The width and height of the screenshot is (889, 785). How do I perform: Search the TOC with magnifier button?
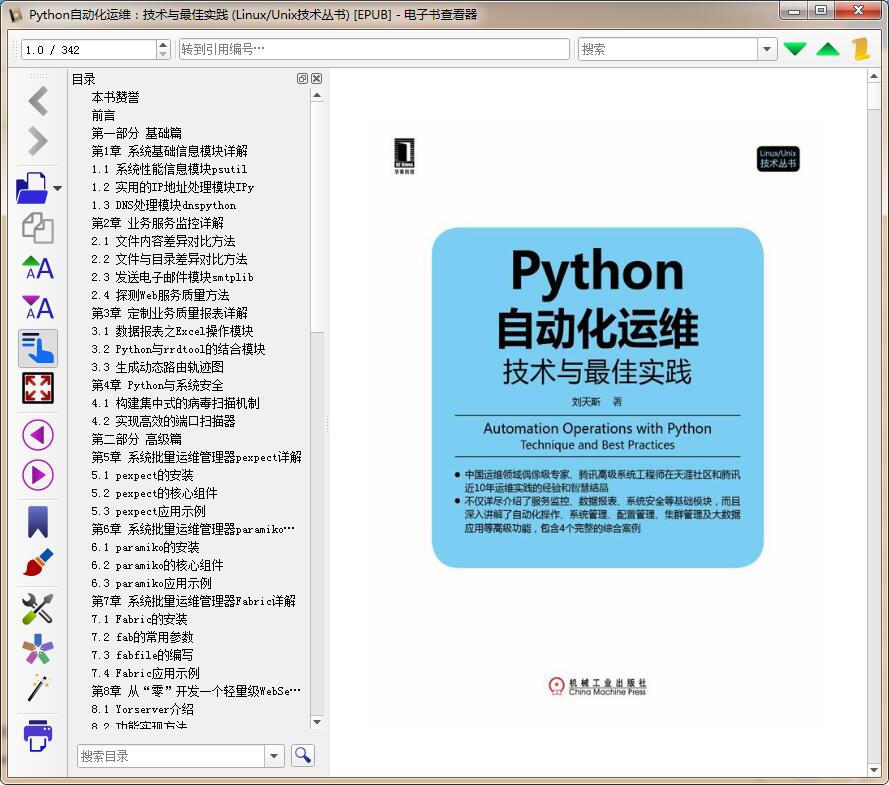coord(303,755)
